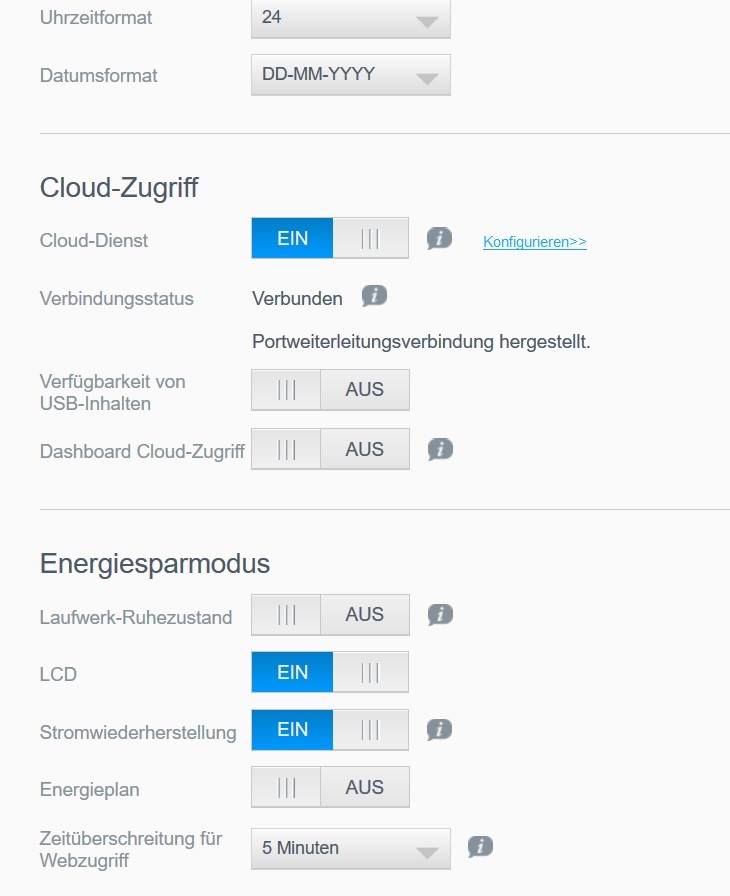Expand the 5 Minuten timeout dropdown
The height and width of the screenshot is (896, 730).
click(x=350, y=848)
